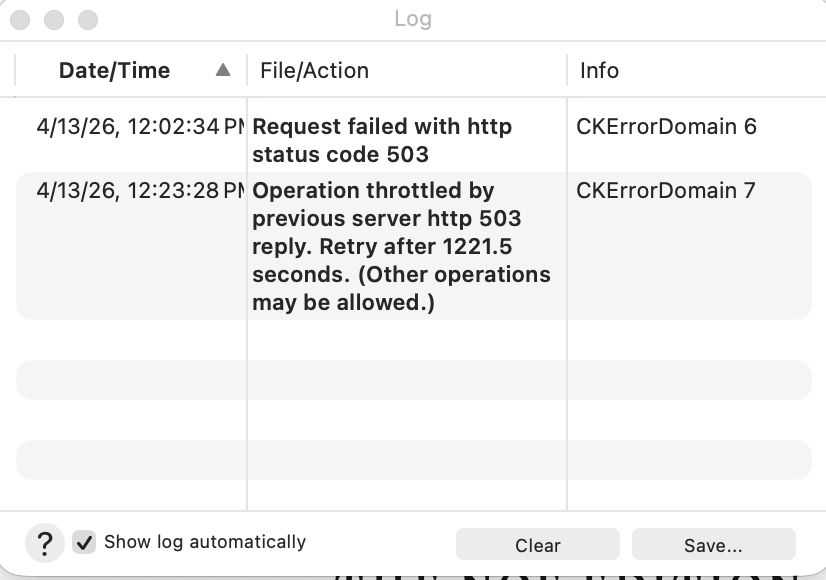826x580 pixels.
Task: Click the CKErrorDomain 6 info cell
Action: tap(666, 127)
